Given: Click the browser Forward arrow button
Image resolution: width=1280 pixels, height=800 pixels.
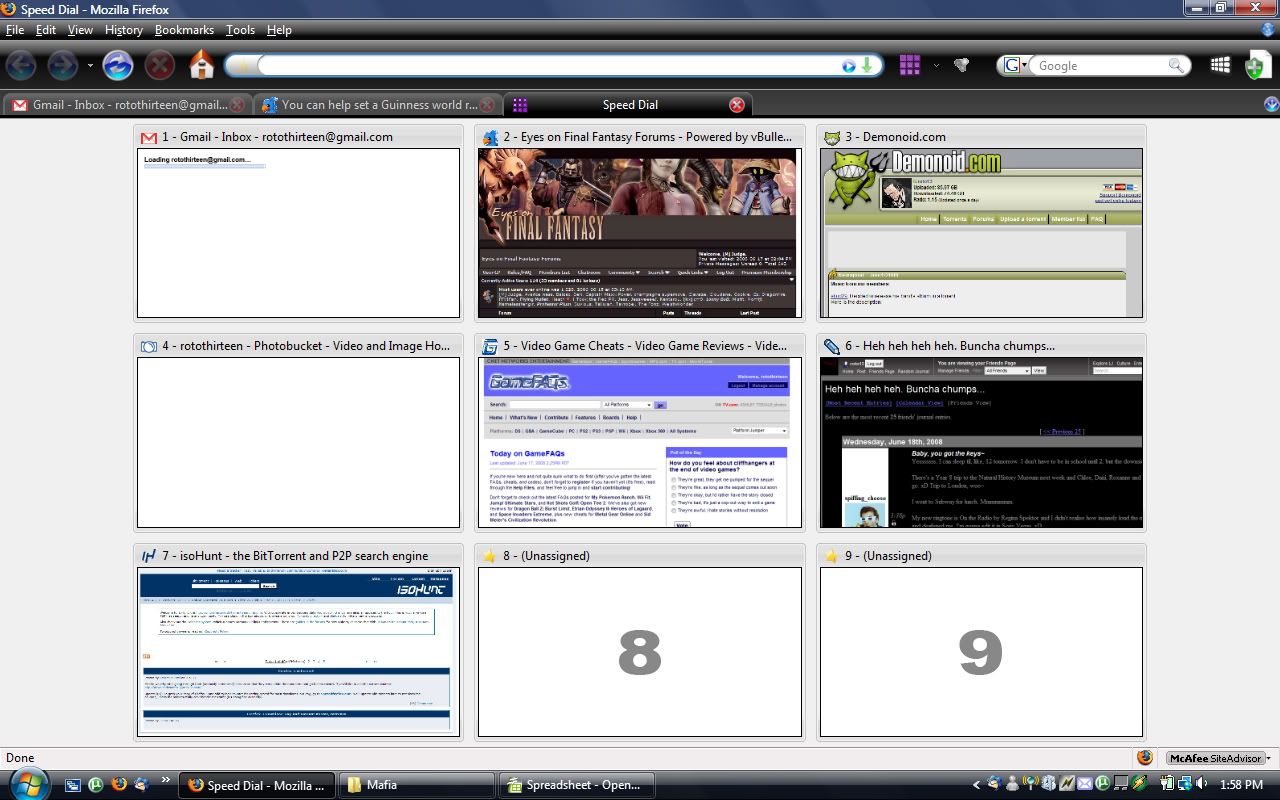Looking at the screenshot, I should tap(63, 66).
